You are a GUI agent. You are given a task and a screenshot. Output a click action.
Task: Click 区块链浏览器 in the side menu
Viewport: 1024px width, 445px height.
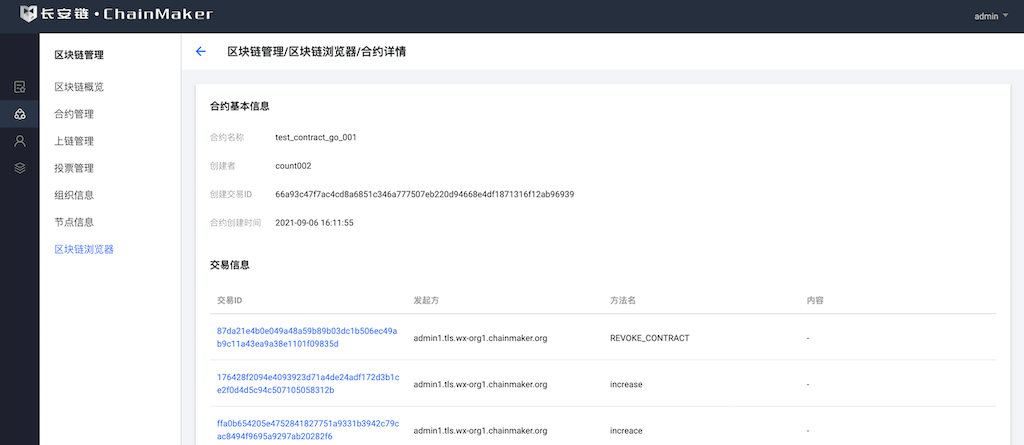84,249
